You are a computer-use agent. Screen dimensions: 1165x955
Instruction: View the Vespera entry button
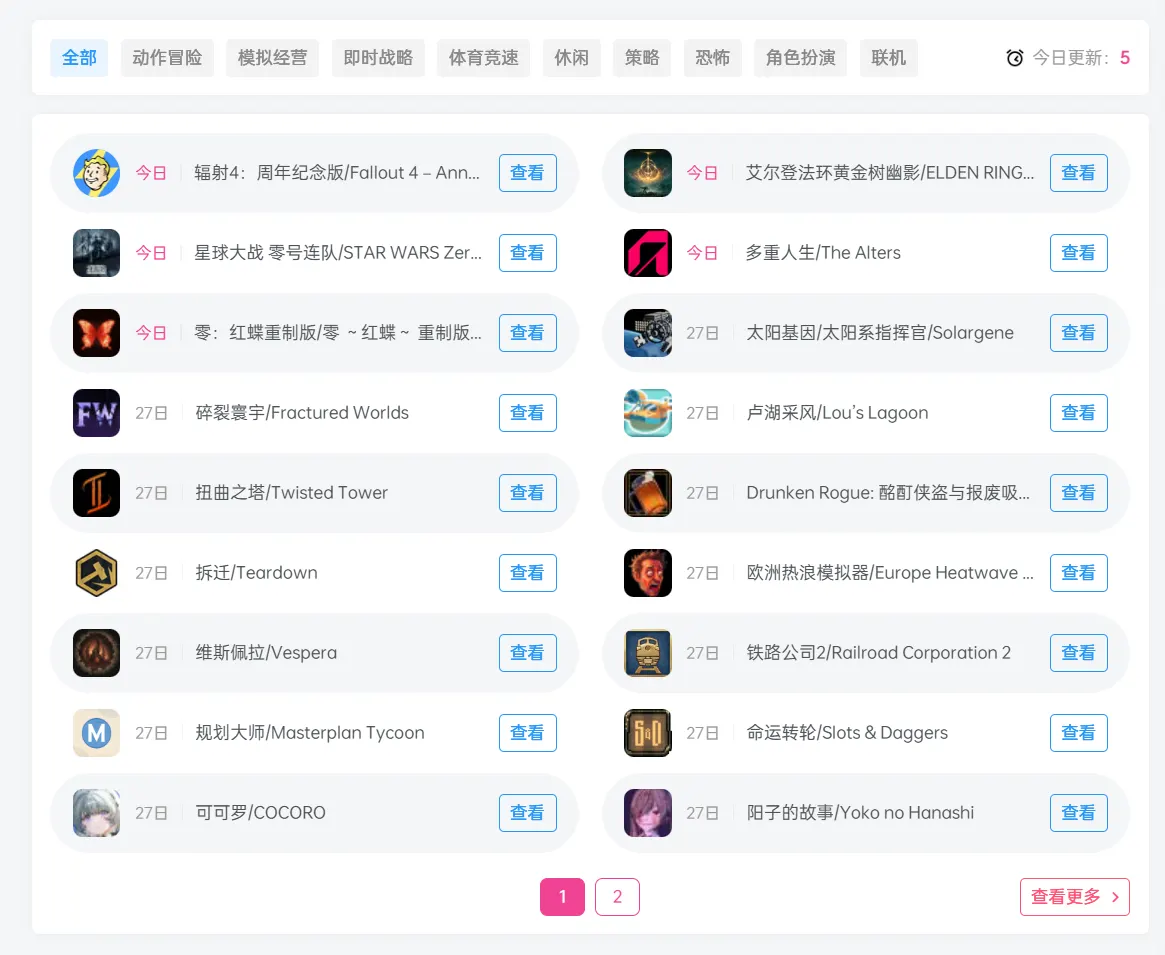528,653
